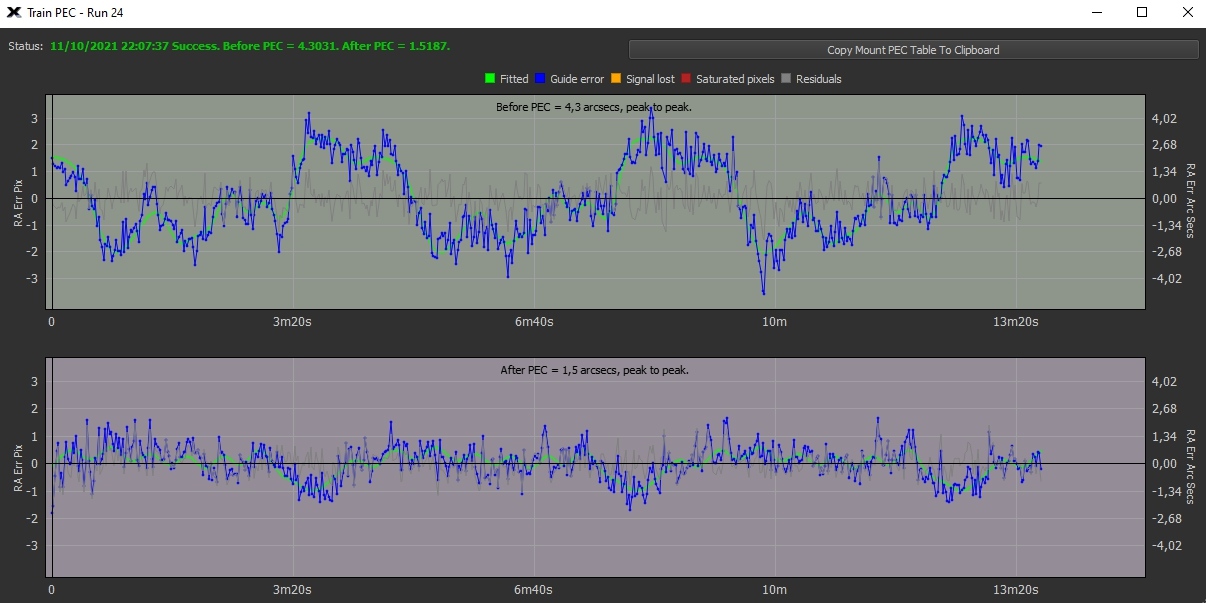
Task: Minimize the Train PEC window
Action: [x=1096, y=13]
